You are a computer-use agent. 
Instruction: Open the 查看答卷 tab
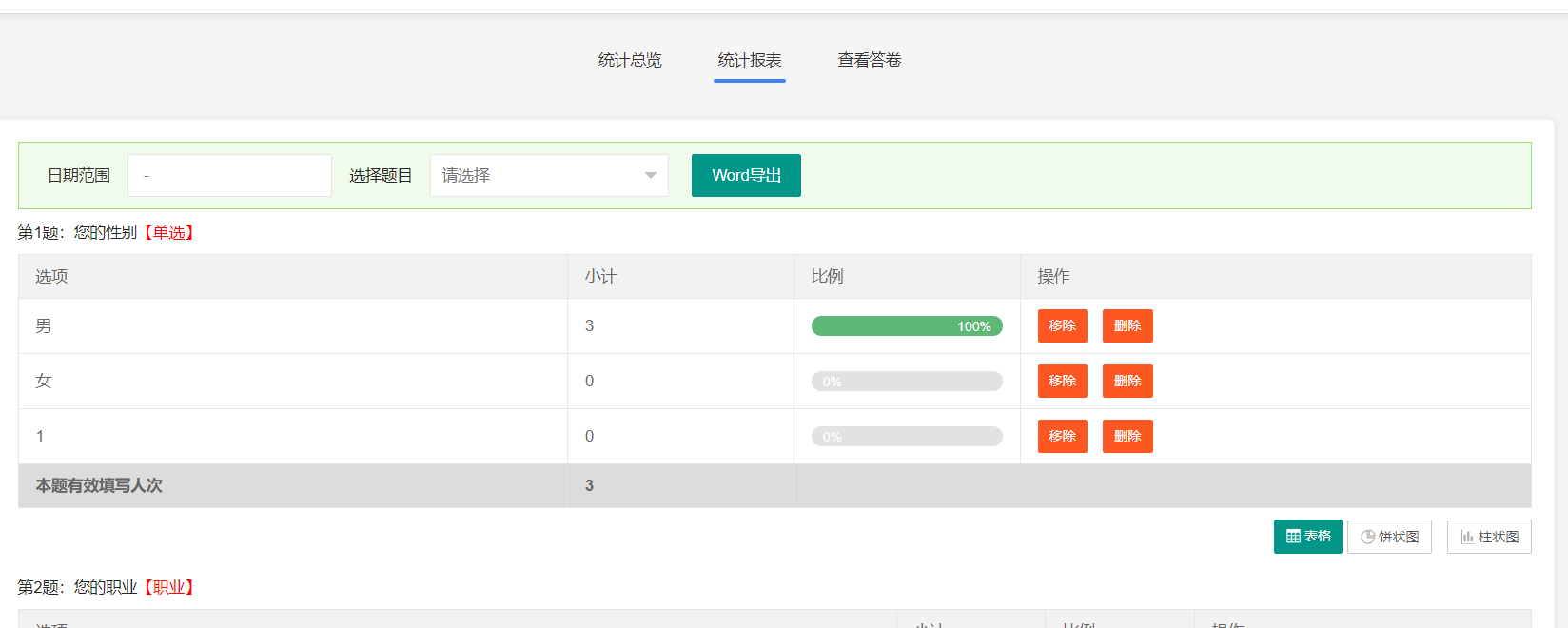[x=869, y=60]
